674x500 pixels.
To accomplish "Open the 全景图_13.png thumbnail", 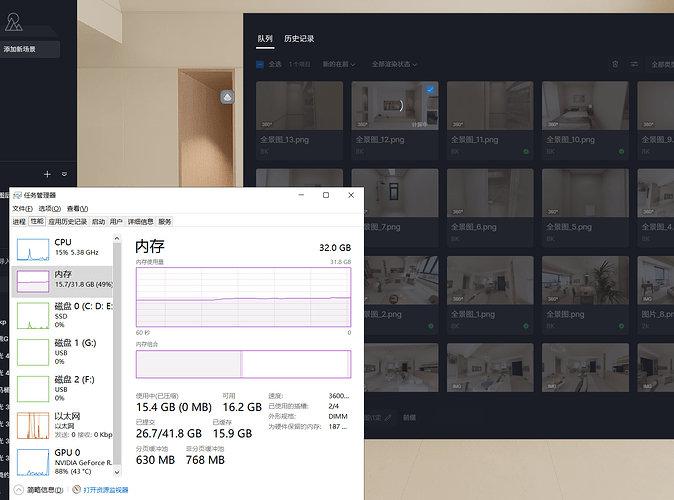I will point(298,113).
